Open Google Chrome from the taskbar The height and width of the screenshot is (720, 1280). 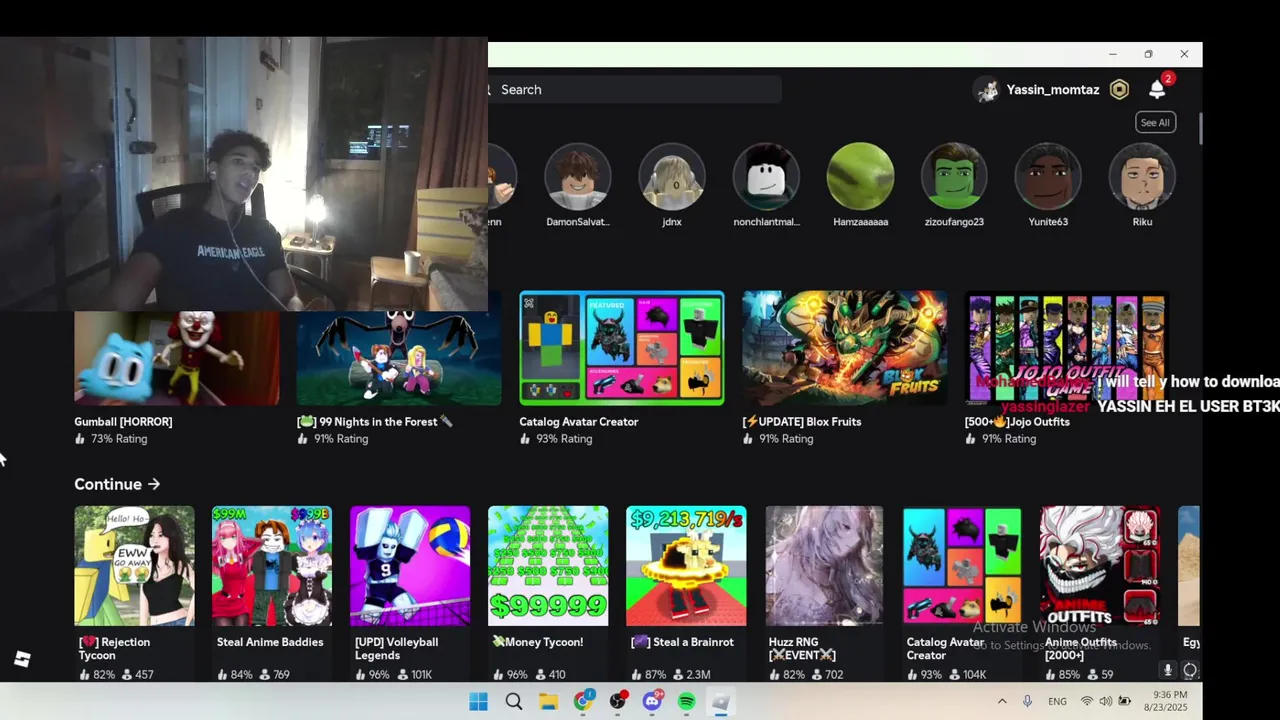pos(583,702)
